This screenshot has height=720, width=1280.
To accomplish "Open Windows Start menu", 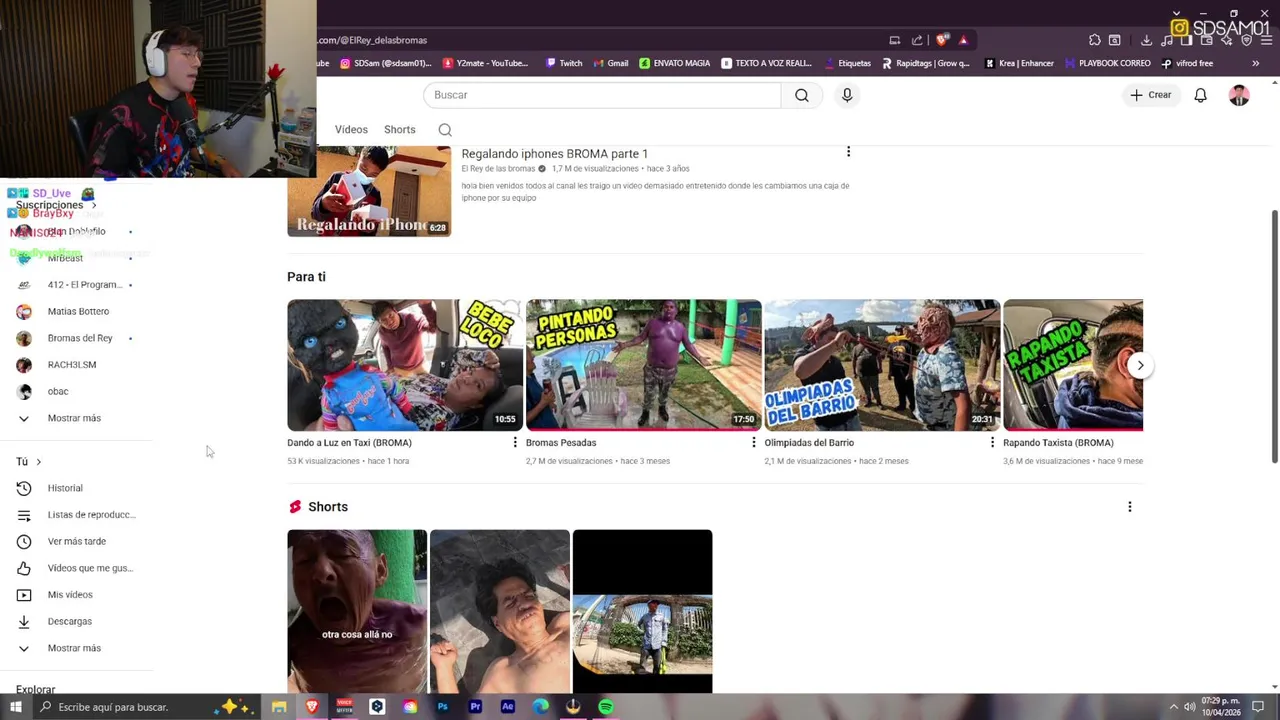I will [15, 707].
